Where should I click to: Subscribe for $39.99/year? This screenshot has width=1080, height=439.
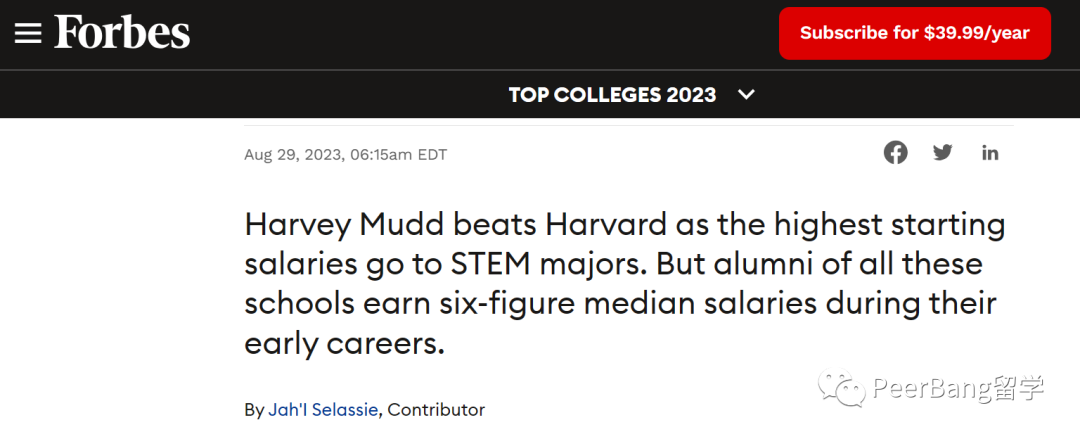(x=915, y=33)
